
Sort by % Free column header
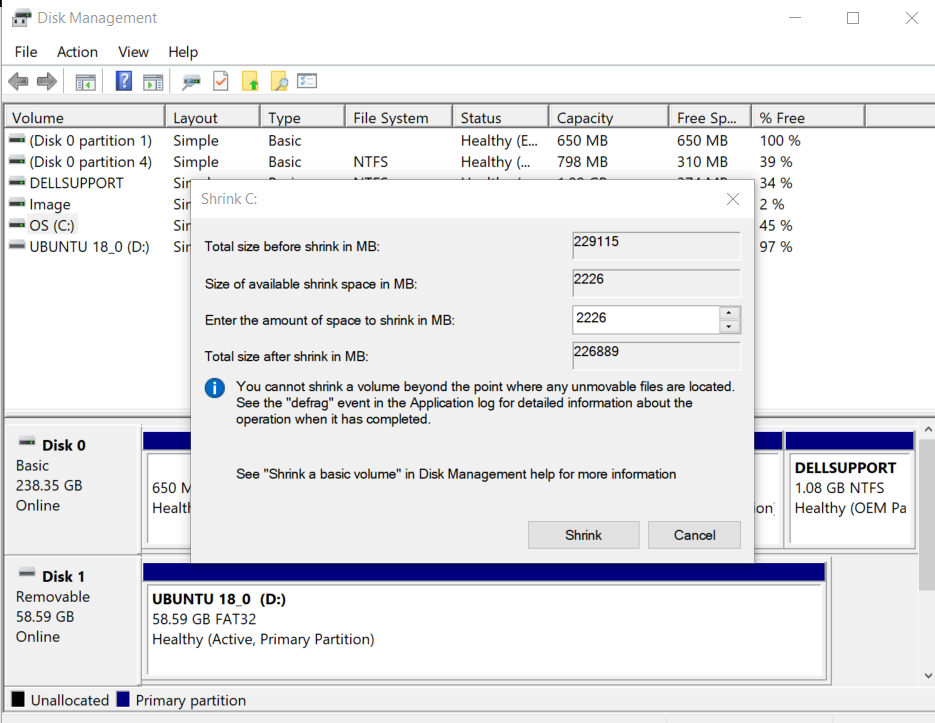pyautogui.click(x=809, y=118)
